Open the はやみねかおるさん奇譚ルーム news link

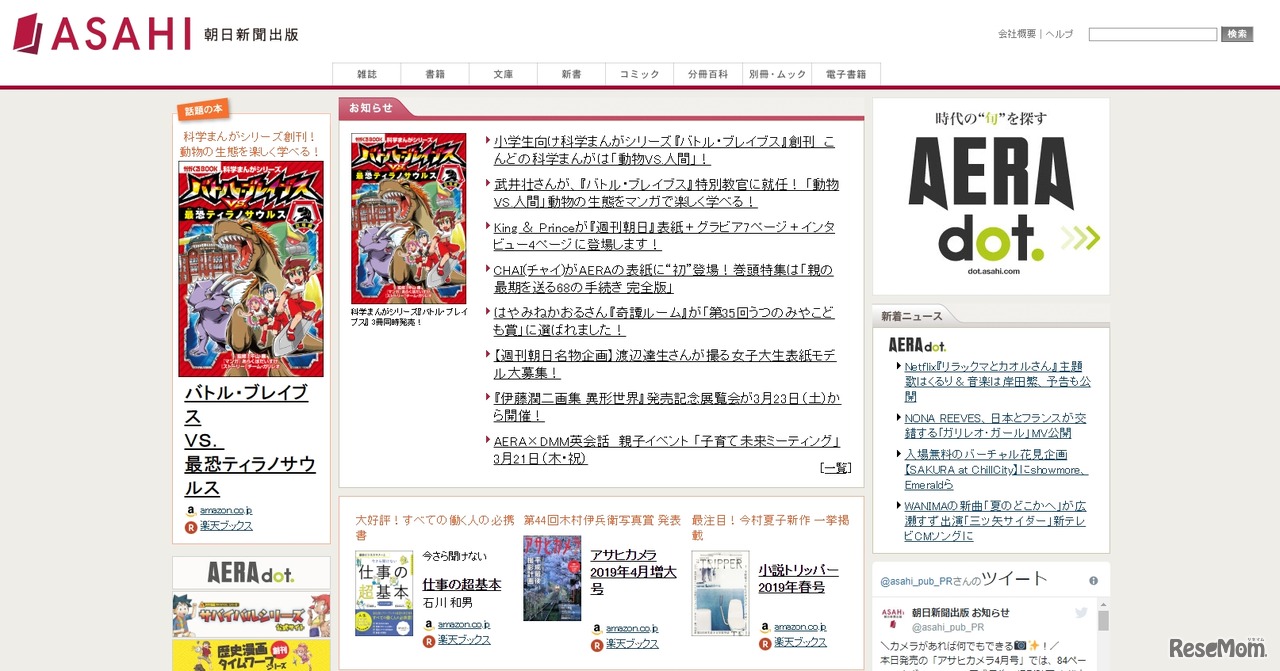pos(664,321)
